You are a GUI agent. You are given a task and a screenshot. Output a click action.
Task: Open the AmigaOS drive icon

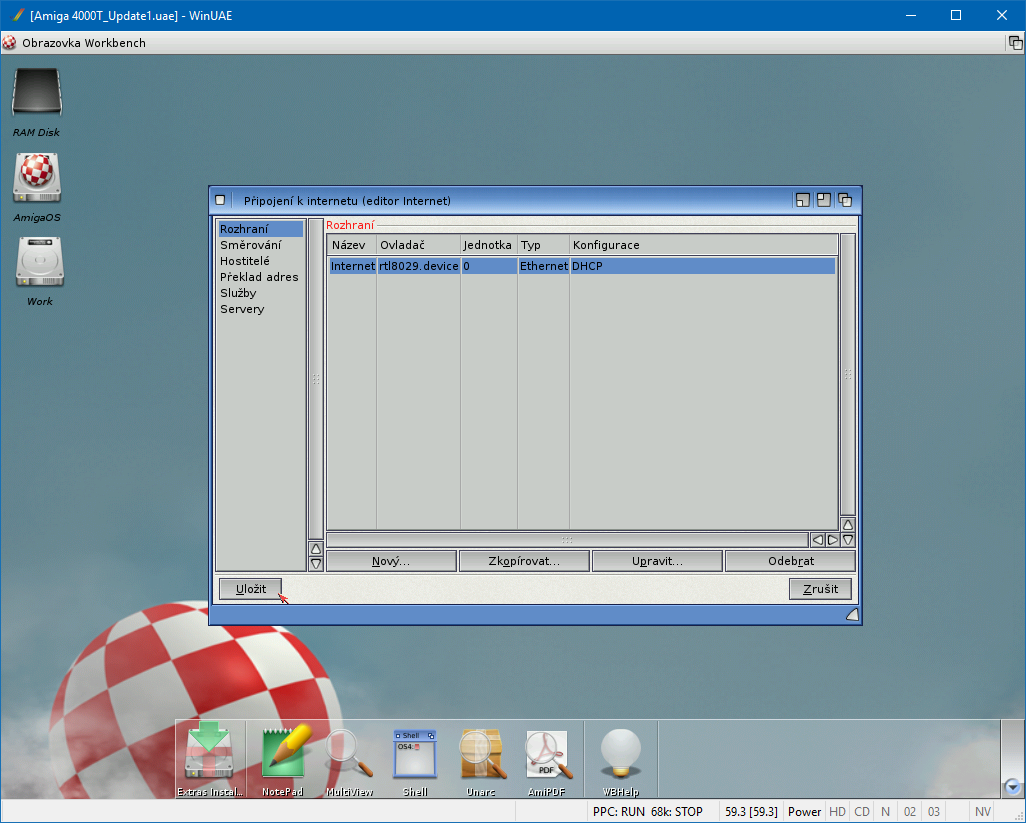[37, 179]
